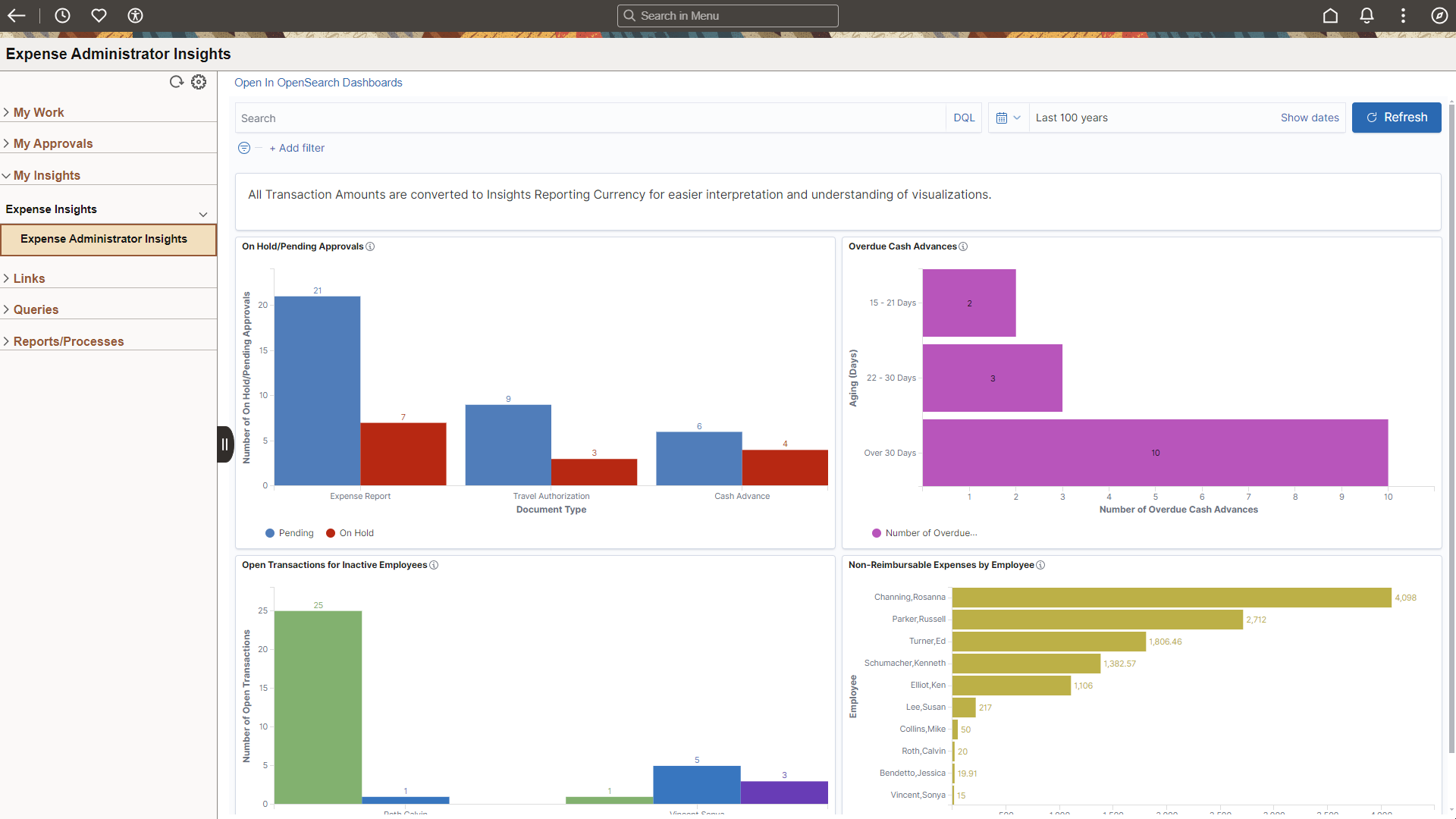Click Number of Overdue legend swatch
The width and height of the screenshot is (1456, 819).
coord(877,533)
